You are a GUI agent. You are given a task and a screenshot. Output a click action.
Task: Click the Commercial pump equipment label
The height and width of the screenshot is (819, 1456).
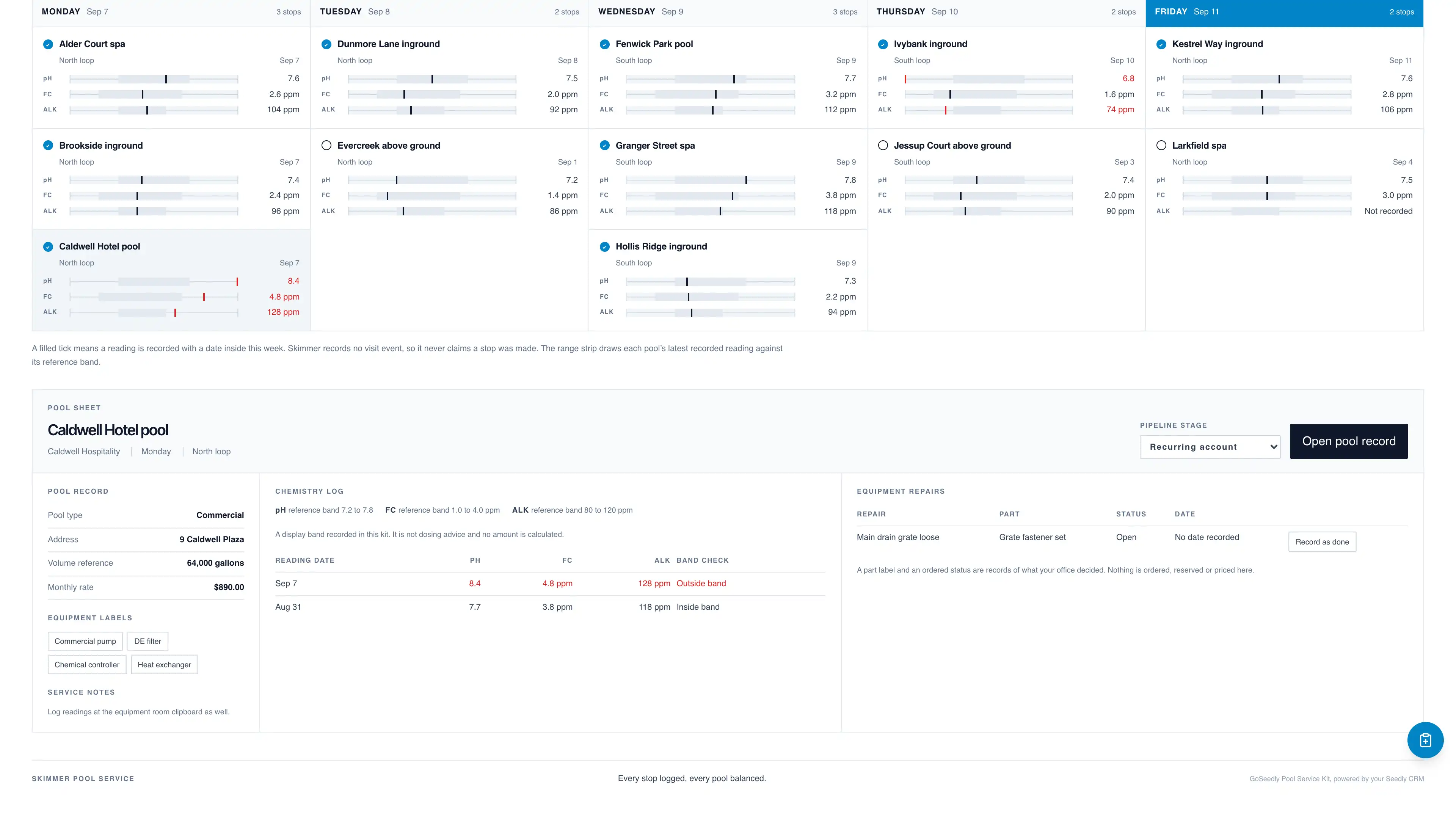click(85, 641)
